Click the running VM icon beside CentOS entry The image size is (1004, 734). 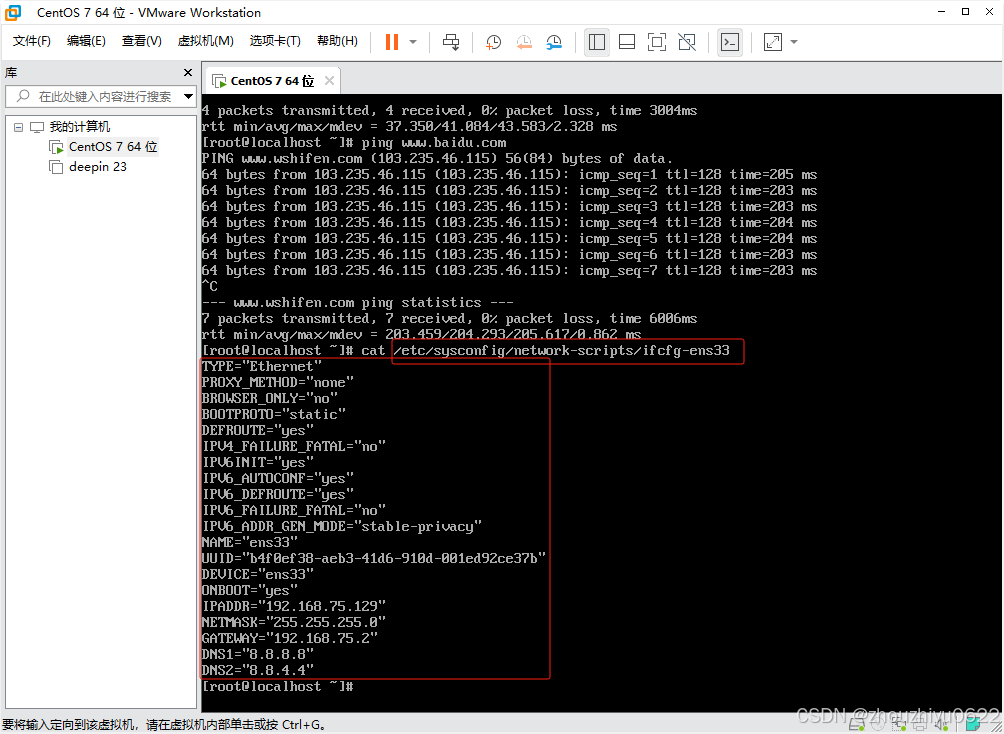56,147
